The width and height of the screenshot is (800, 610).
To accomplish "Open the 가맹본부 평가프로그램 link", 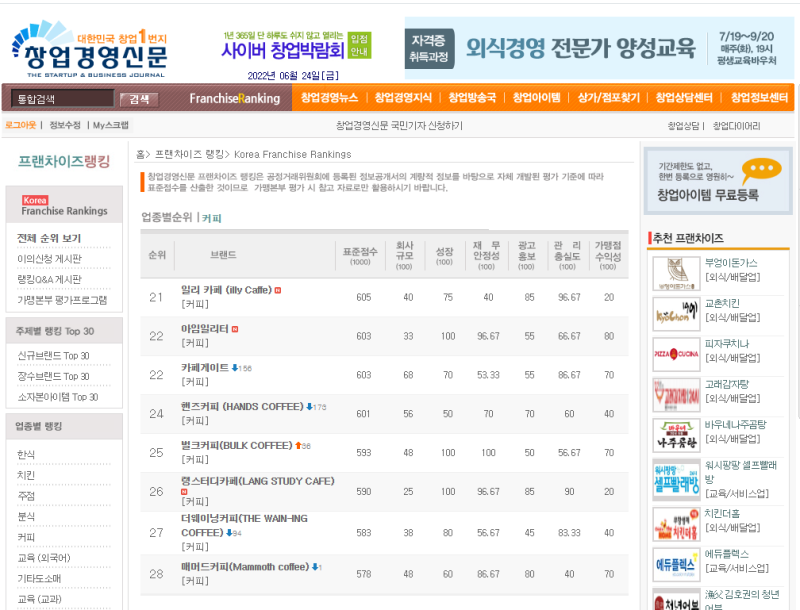I will [x=62, y=300].
